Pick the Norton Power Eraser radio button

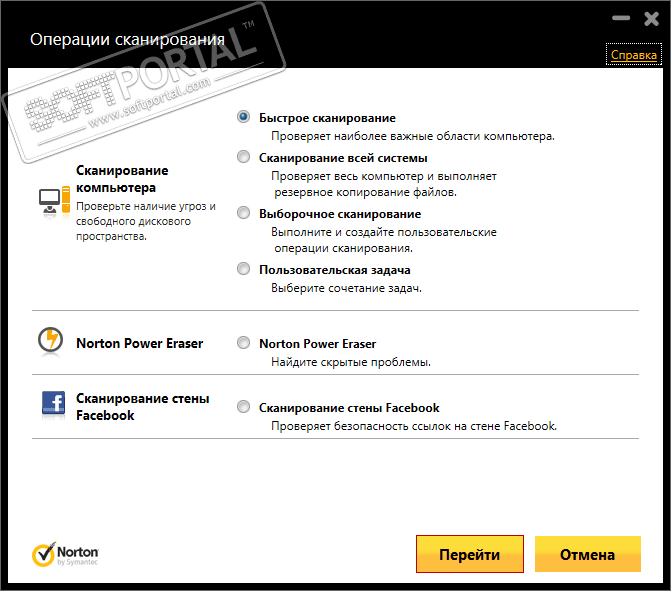243,342
